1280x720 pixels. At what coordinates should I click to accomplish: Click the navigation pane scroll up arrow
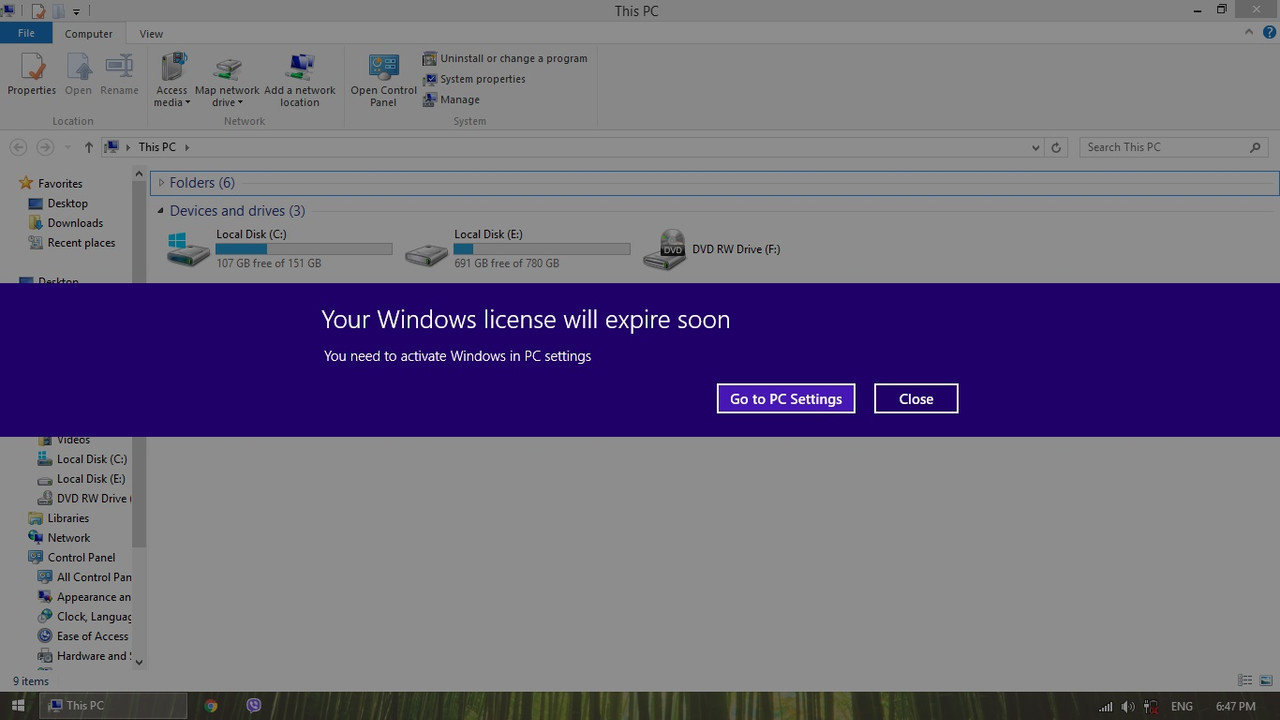(139, 174)
